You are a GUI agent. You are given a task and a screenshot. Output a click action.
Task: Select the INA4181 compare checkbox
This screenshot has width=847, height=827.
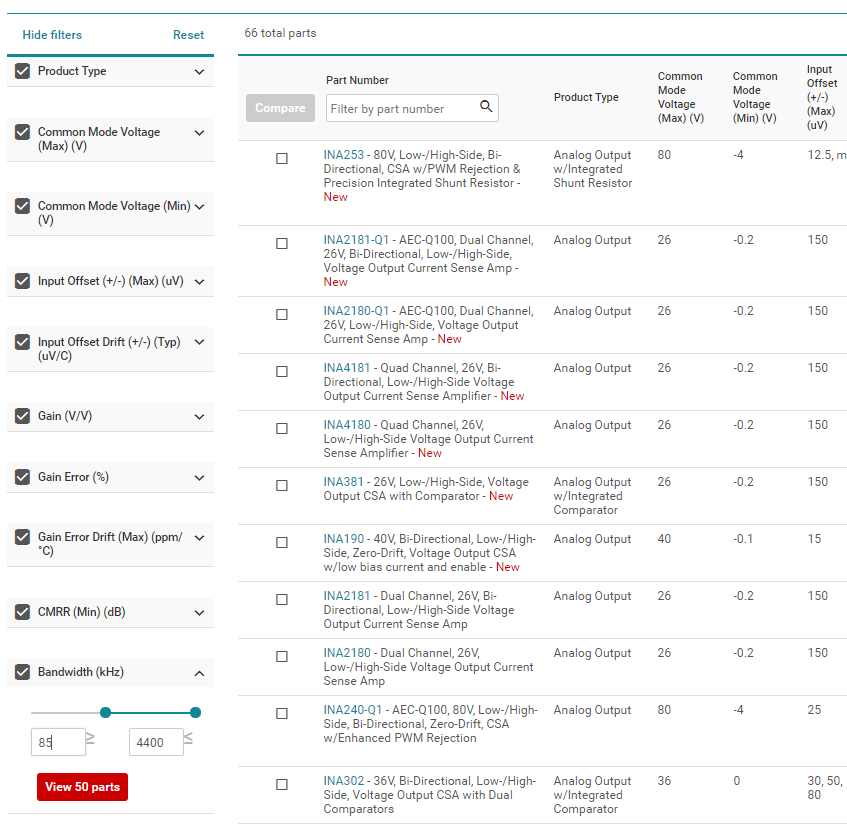(282, 372)
